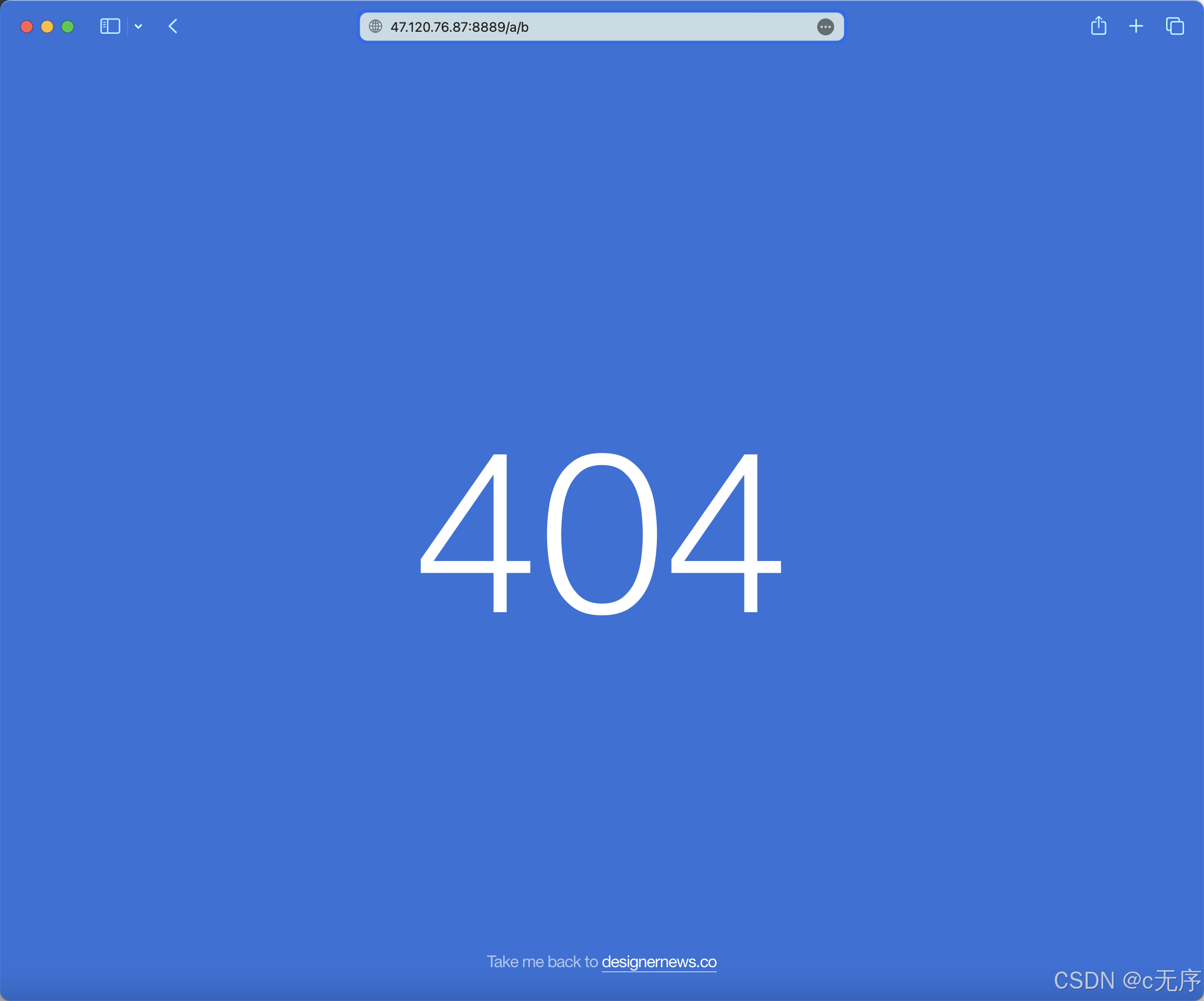Image resolution: width=1204 pixels, height=1001 pixels.
Task: Click the CSDN watermark text
Action: point(1126,981)
